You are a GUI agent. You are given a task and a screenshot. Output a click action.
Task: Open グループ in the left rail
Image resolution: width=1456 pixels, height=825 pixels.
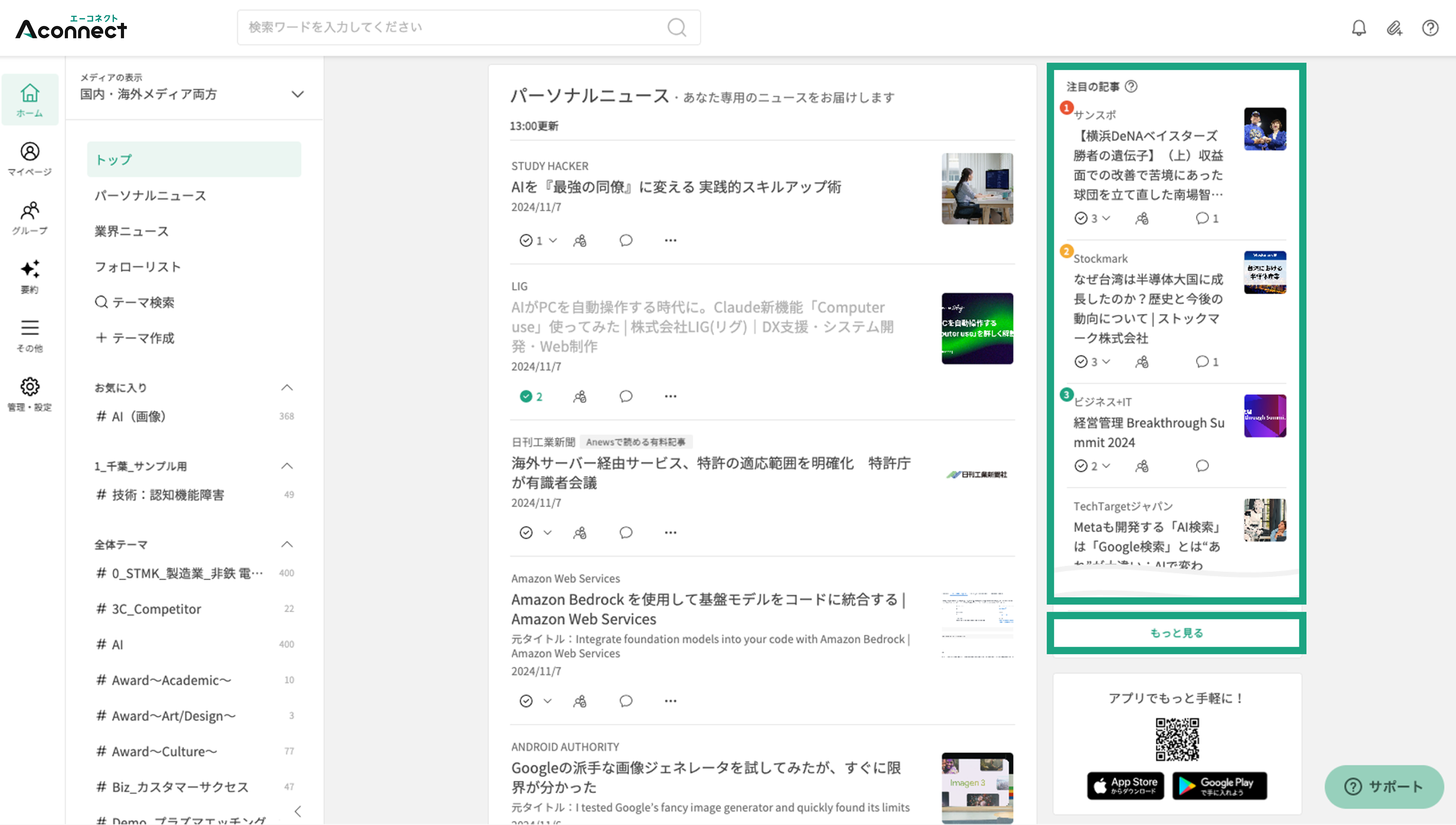[x=30, y=217]
